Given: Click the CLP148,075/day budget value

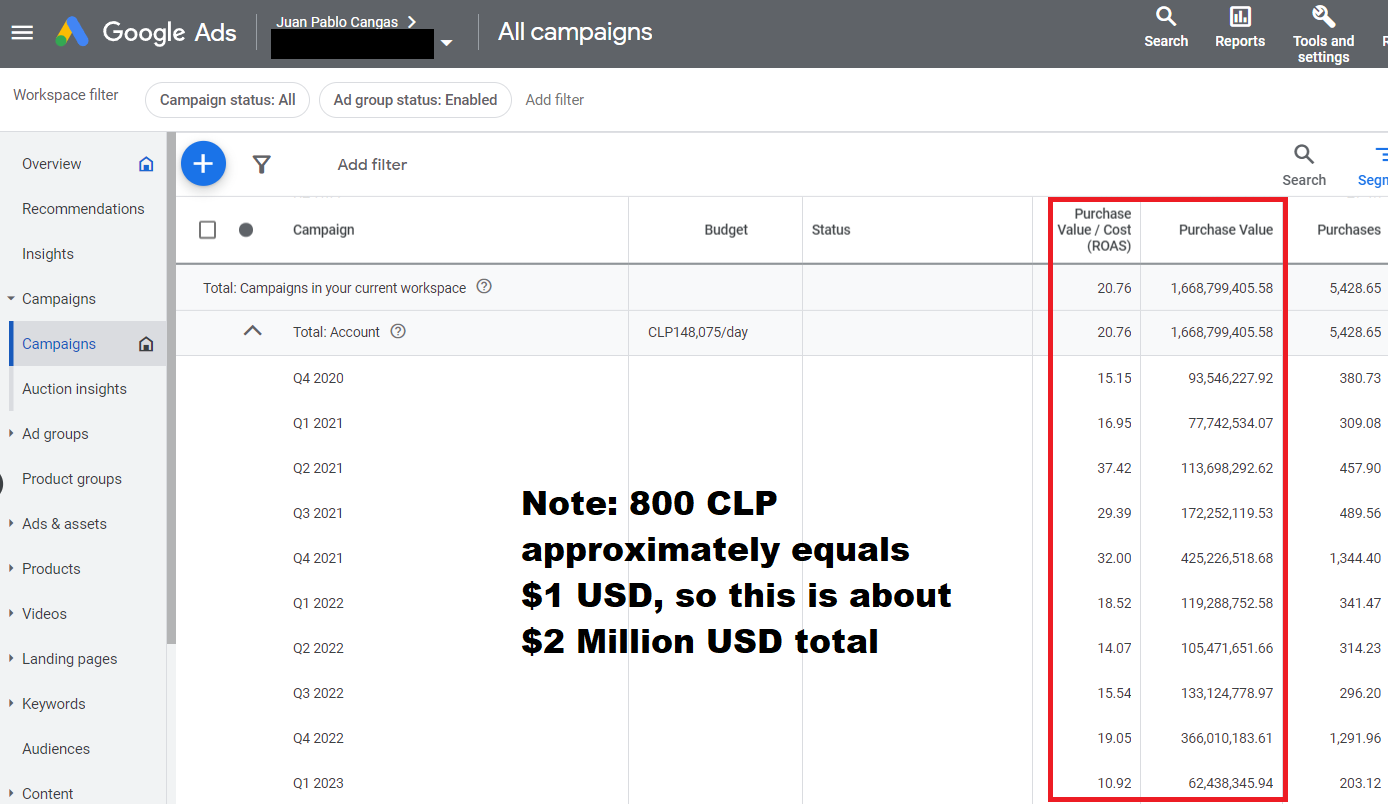Looking at the screenshot, I should coord(698,332).
